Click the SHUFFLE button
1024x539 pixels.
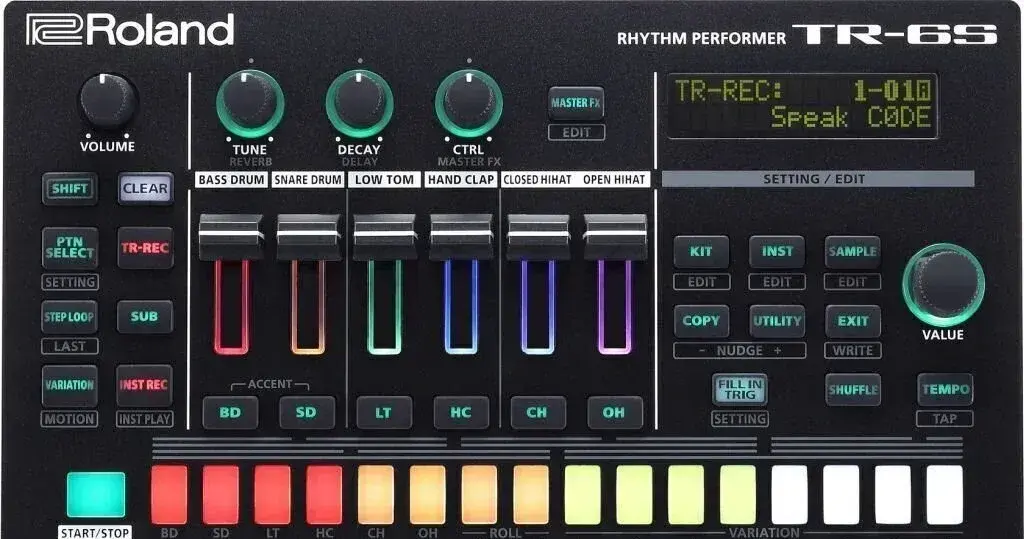pyautogui.click(x=853, y=390)
